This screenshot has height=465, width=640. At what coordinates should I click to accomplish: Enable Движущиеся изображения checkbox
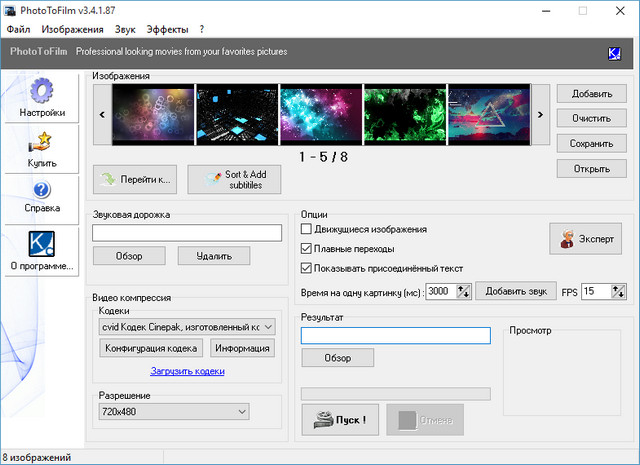point(307,230)
